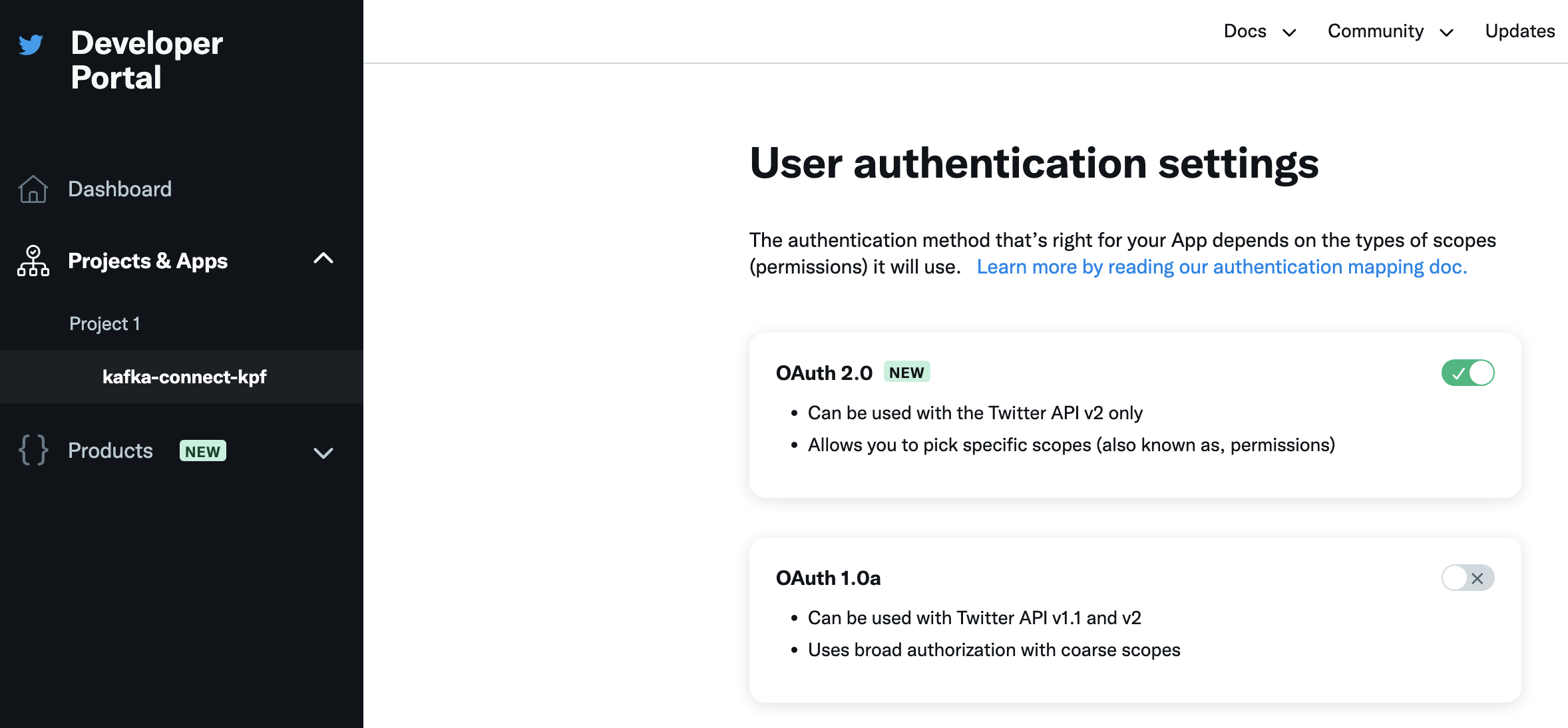The image size is (1568, 728).
Task: Click the OAuth 1.0a card heading
Action: point(828,578)
